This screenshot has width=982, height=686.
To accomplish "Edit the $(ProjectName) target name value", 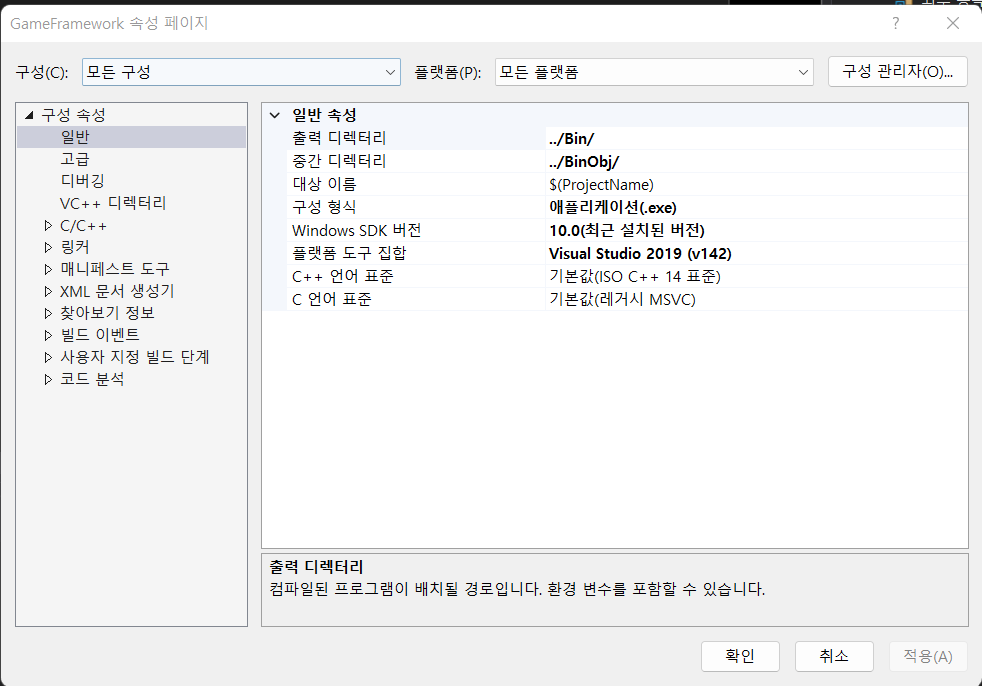I will coord(757,185).
